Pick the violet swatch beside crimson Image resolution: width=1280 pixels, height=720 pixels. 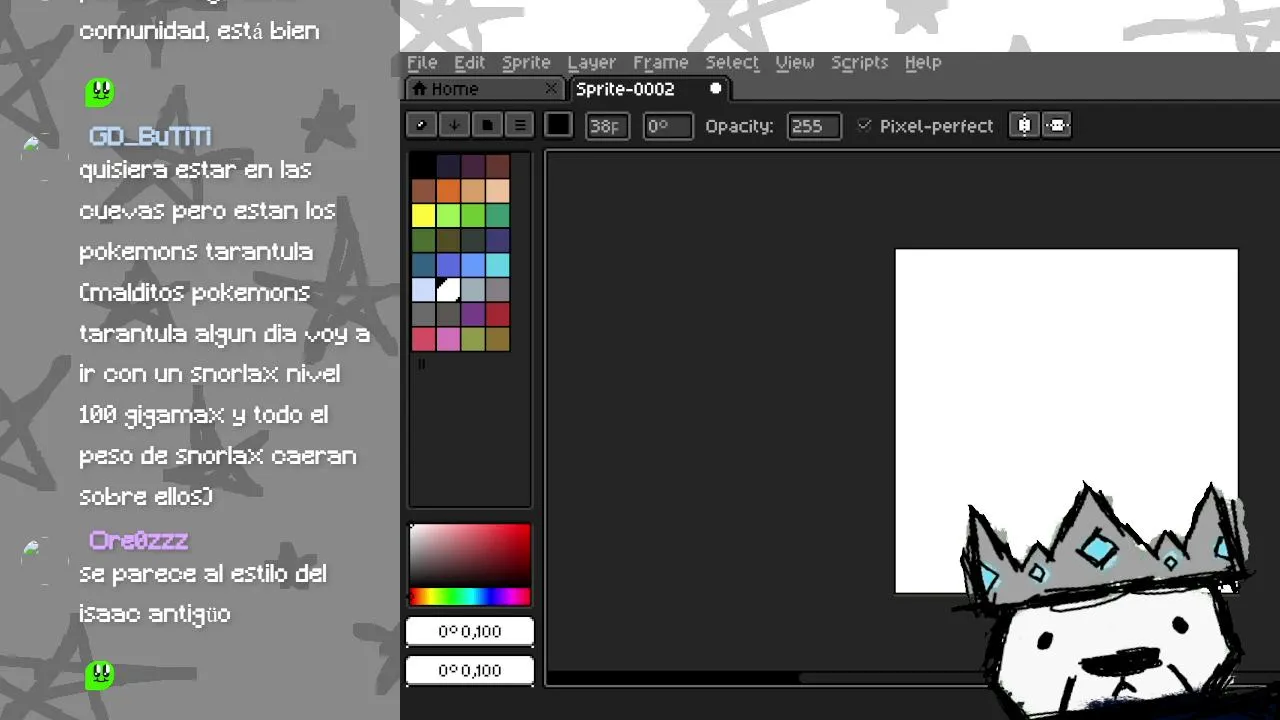[473, 315]
